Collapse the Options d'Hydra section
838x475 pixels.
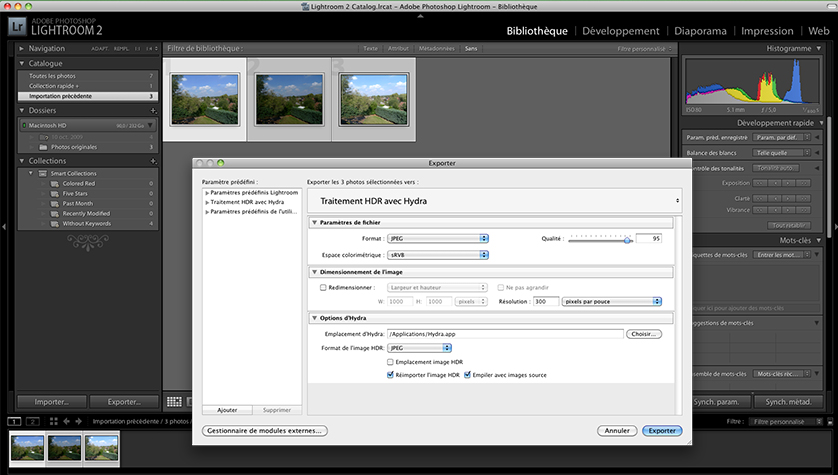[x=314, y=318]
